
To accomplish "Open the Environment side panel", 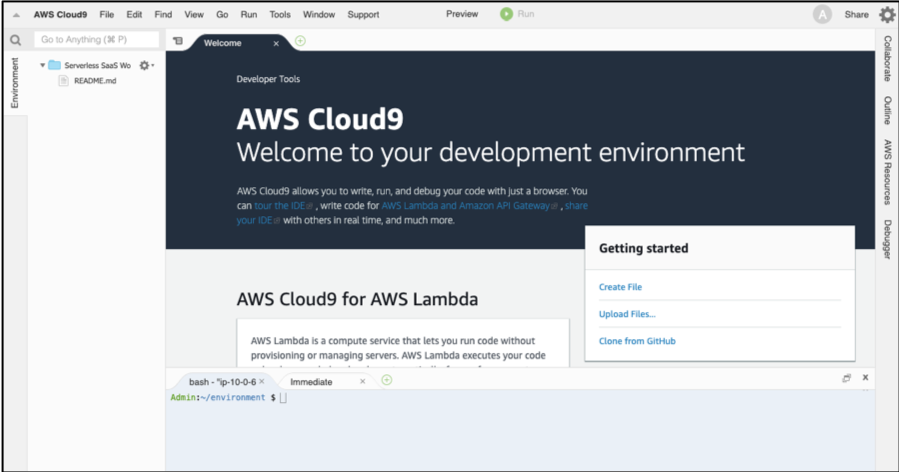I will click(15, 83).
